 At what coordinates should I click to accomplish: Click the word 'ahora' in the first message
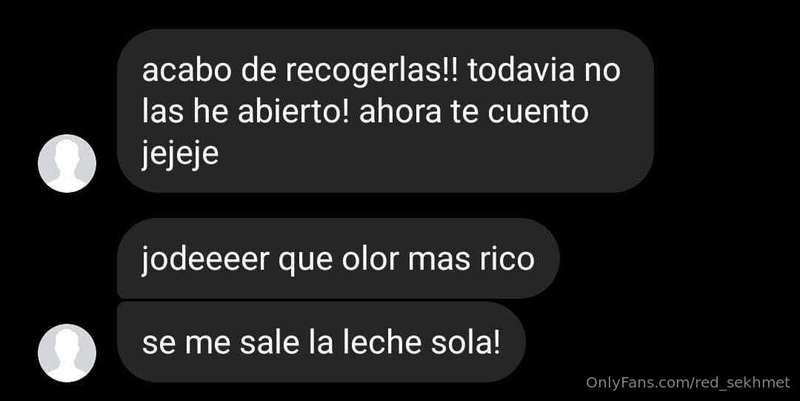click(x=400, y=112)
